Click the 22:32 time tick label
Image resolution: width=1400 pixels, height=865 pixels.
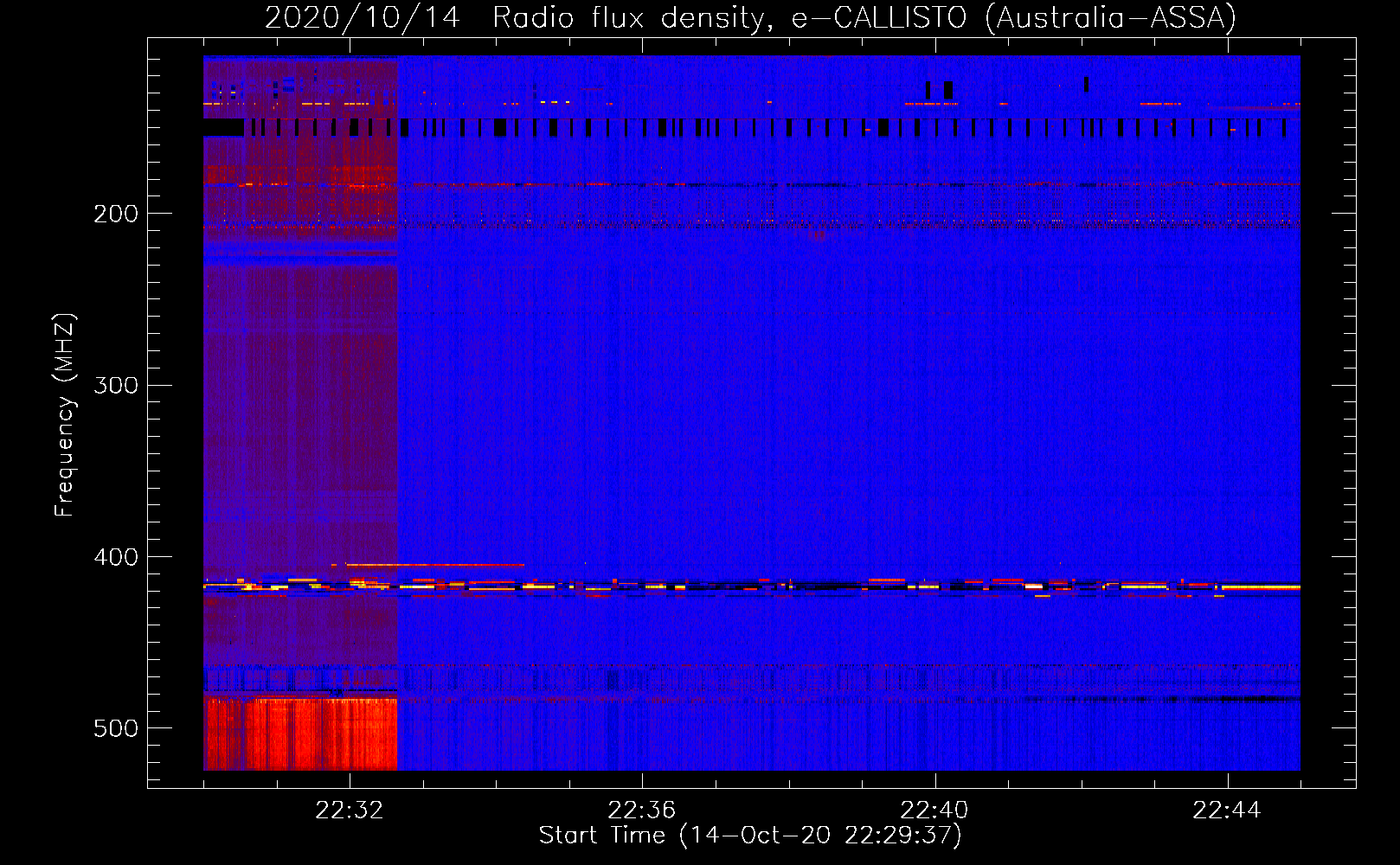pyautogui.click(x=350, y=811)
